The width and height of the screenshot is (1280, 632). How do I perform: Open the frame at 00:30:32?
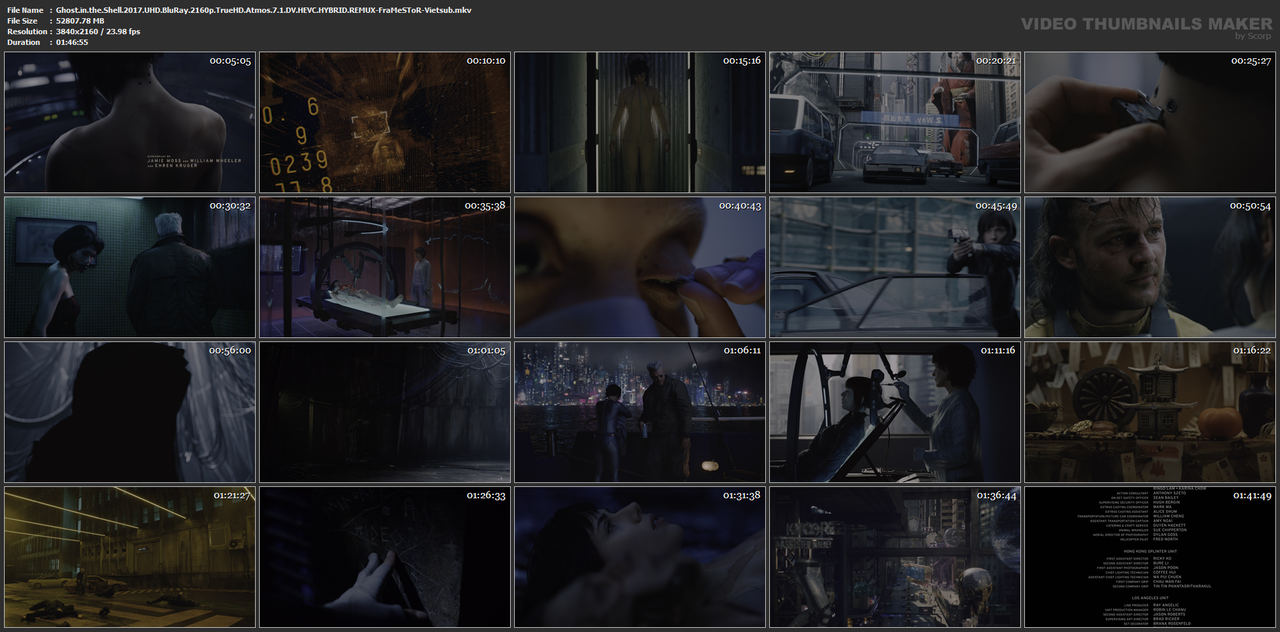pos(130,267)
